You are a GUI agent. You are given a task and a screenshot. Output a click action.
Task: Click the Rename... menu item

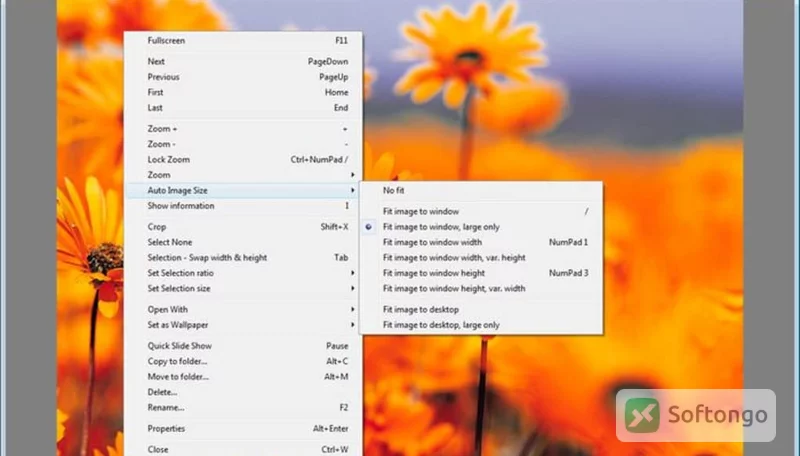(x=243, y=407)
